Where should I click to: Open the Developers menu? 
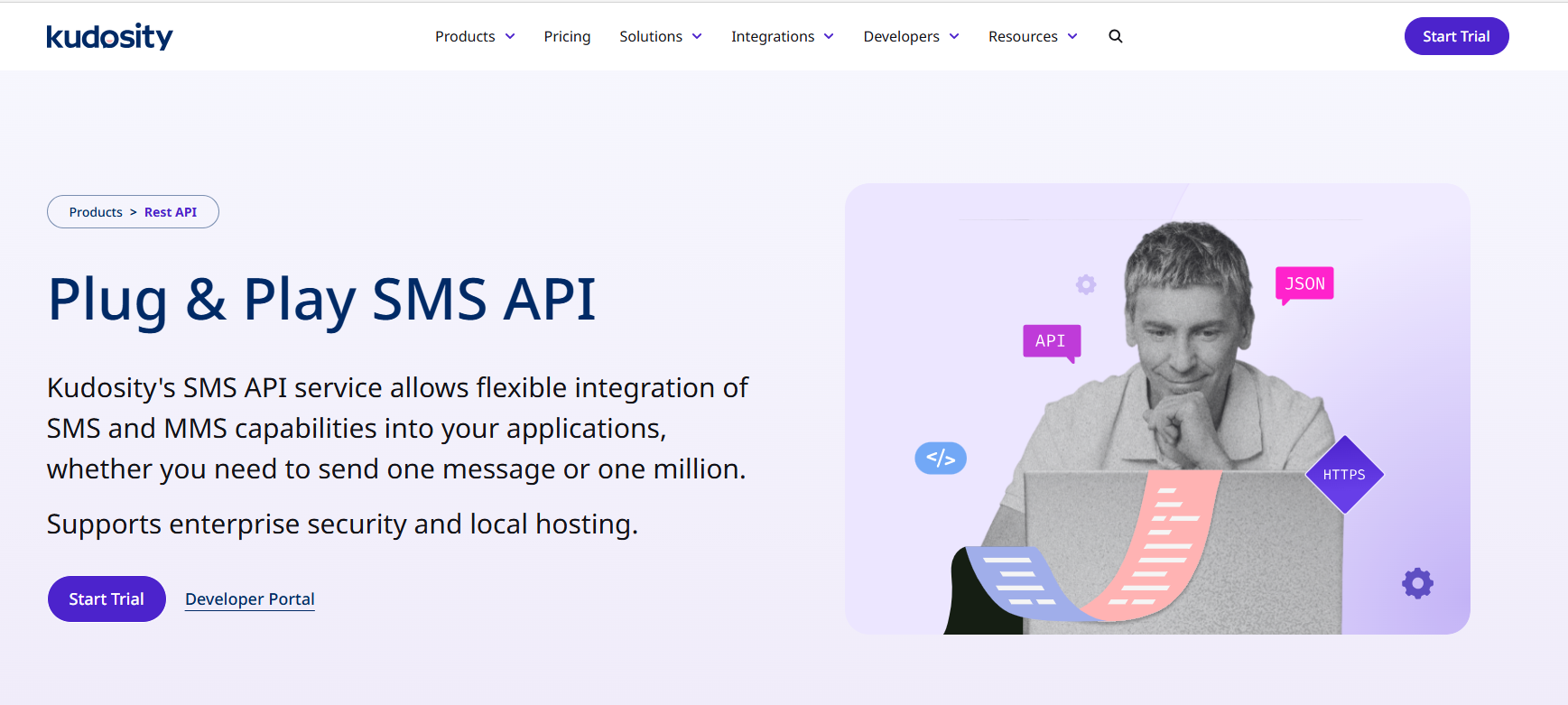click(901, 36)
